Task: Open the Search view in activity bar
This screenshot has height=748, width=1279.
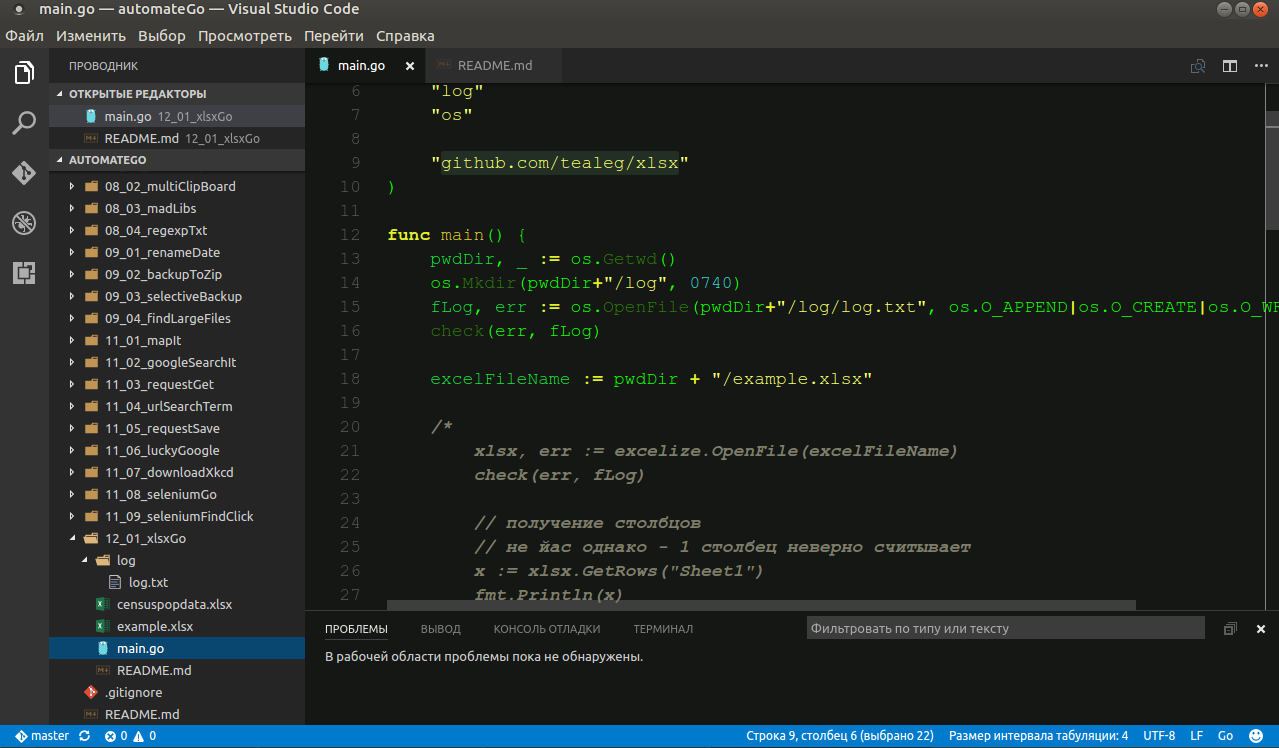Action: click(24, 123)
